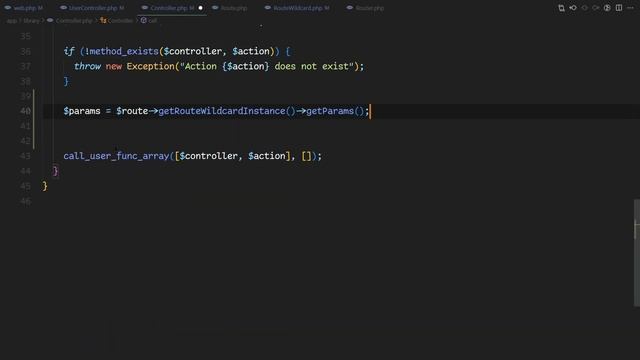Click the file icon on RouteWildcard.php tab

(x=268, y=8)
